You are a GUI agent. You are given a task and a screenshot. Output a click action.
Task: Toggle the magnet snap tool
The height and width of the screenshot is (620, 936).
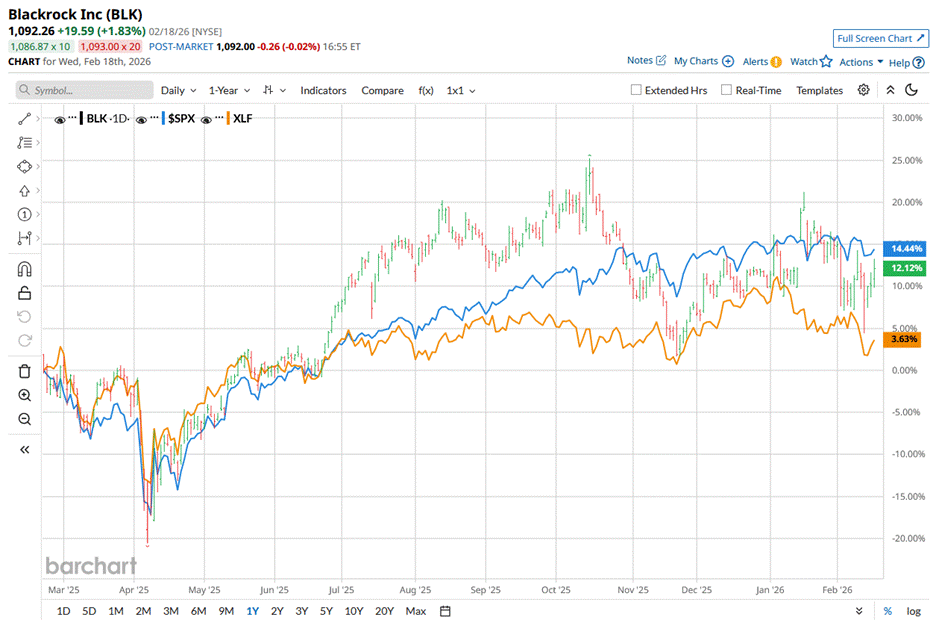coord(24,269)
